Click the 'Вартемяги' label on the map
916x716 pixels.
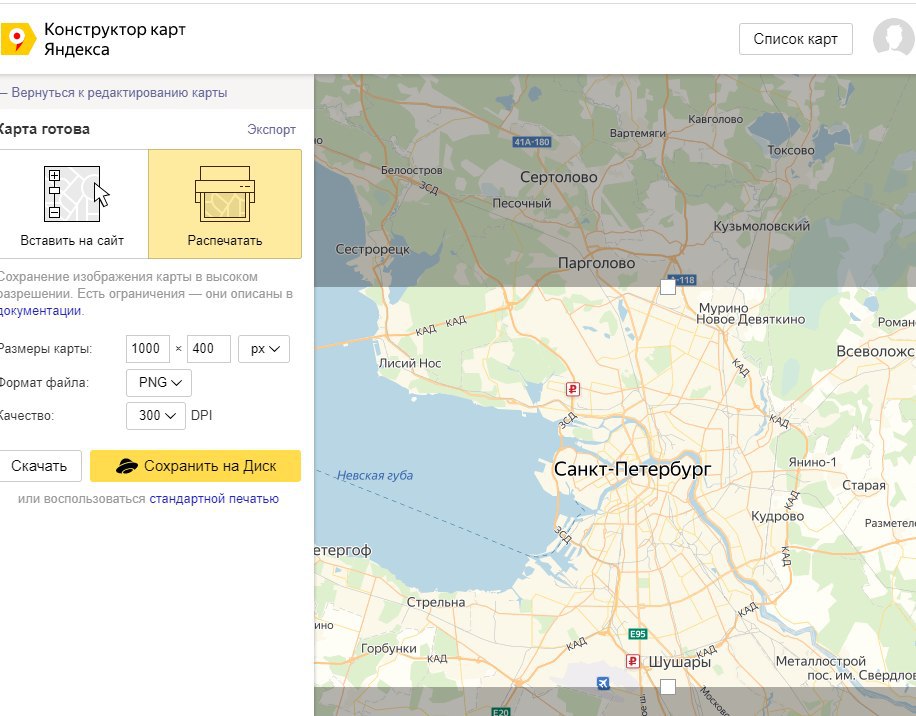pyautogui.click(x=638, y=133)
